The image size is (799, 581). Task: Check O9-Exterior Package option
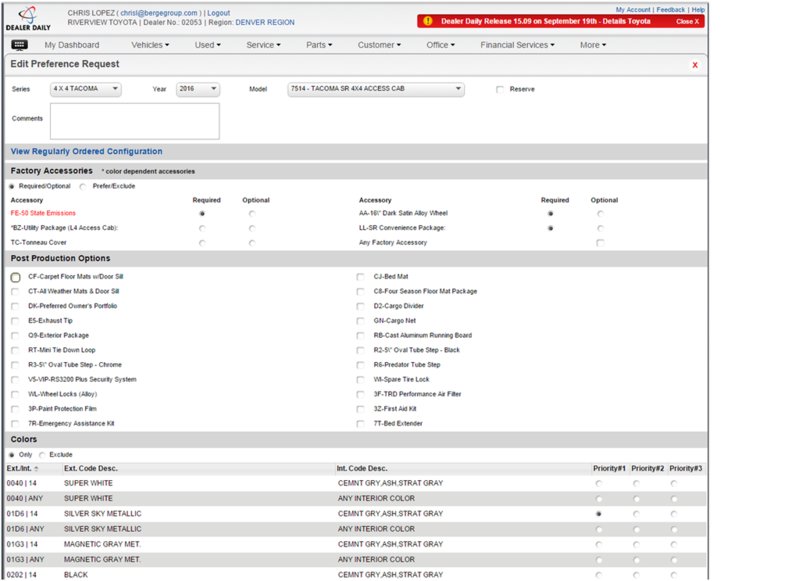[15, 335]
